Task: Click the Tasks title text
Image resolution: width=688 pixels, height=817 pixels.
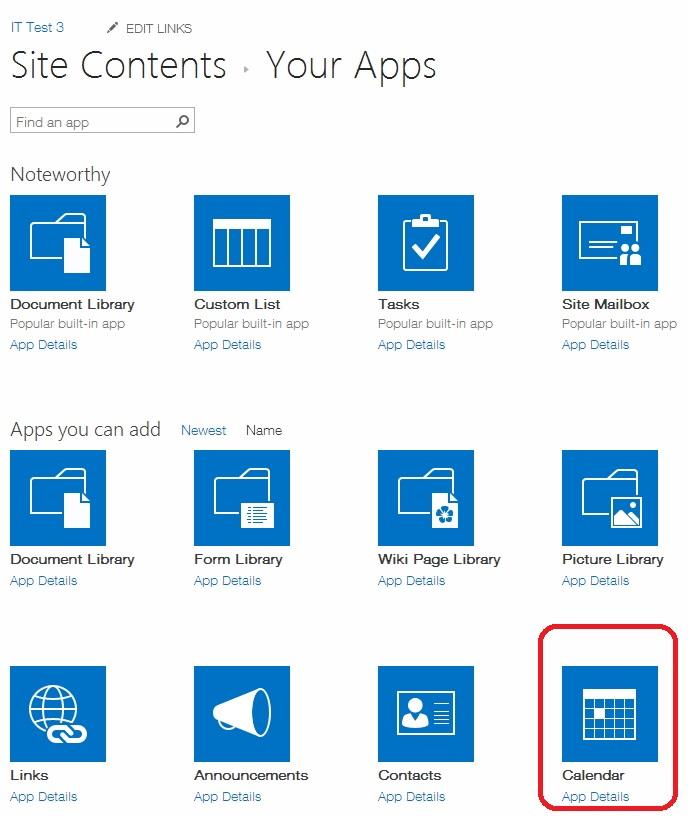Action: pyautogui.click(x=399, y=304)
